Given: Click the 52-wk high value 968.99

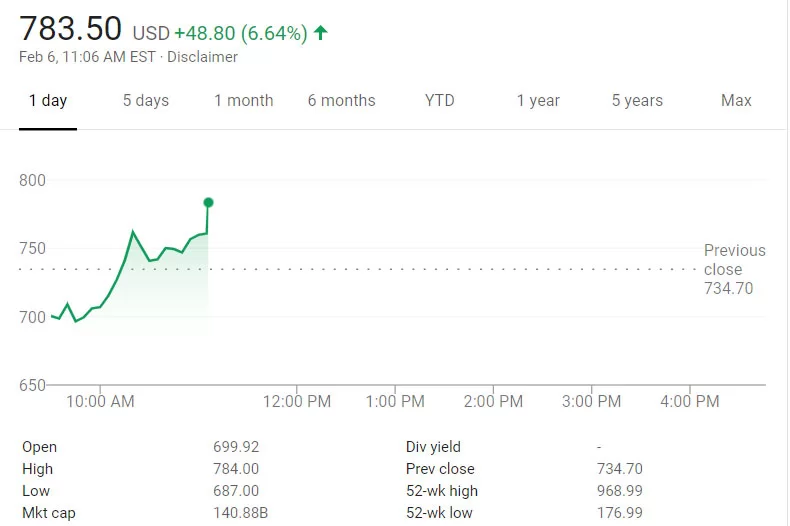Looking at the screenshot, I should (620, 491).
